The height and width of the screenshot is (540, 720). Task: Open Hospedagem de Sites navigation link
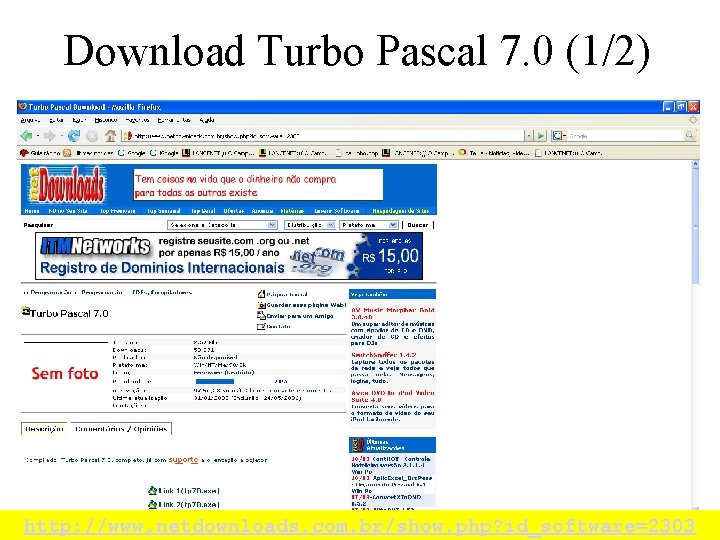400,211
